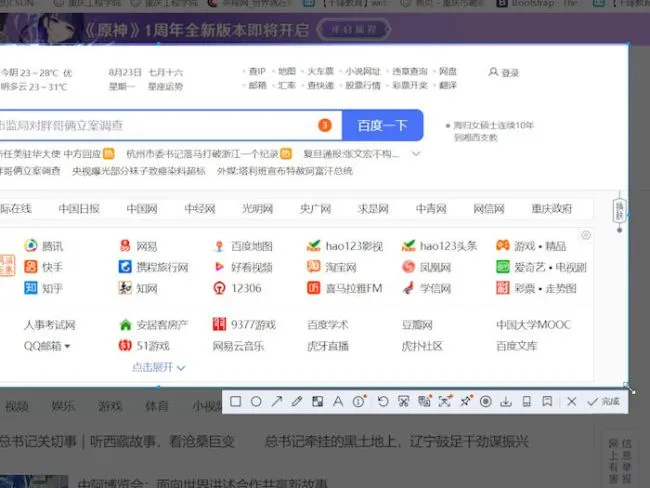Open 彩票·走势图 link
Viewport: 650px width, 488px height.
tap(546, 288)
